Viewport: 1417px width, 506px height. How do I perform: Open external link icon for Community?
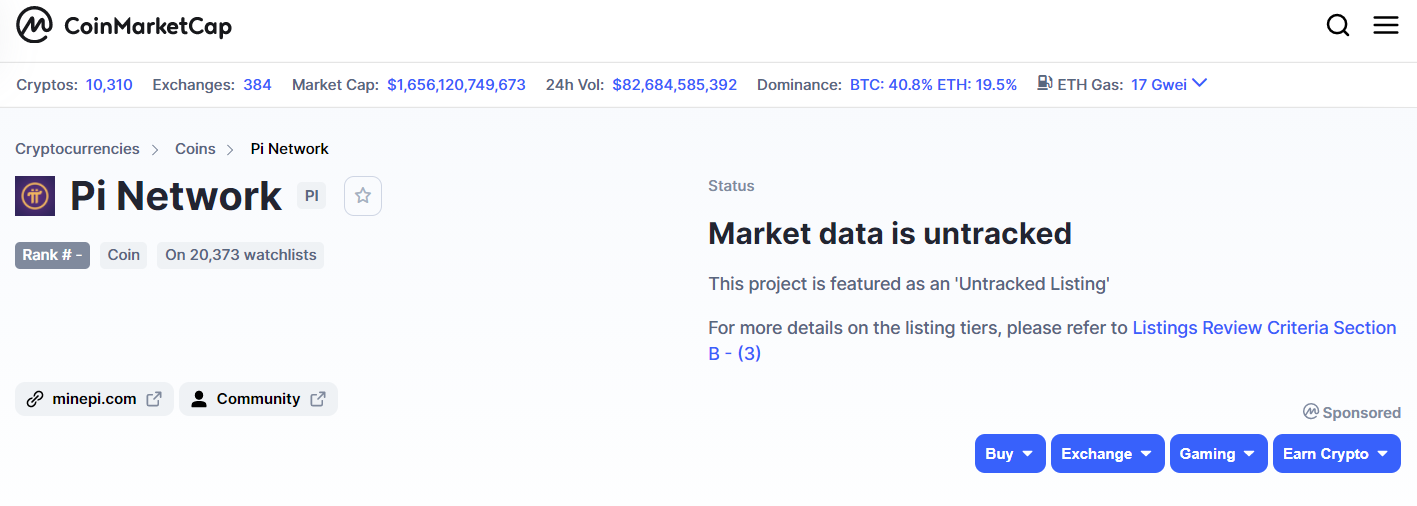pyautogui.click(x=318, y=399)
